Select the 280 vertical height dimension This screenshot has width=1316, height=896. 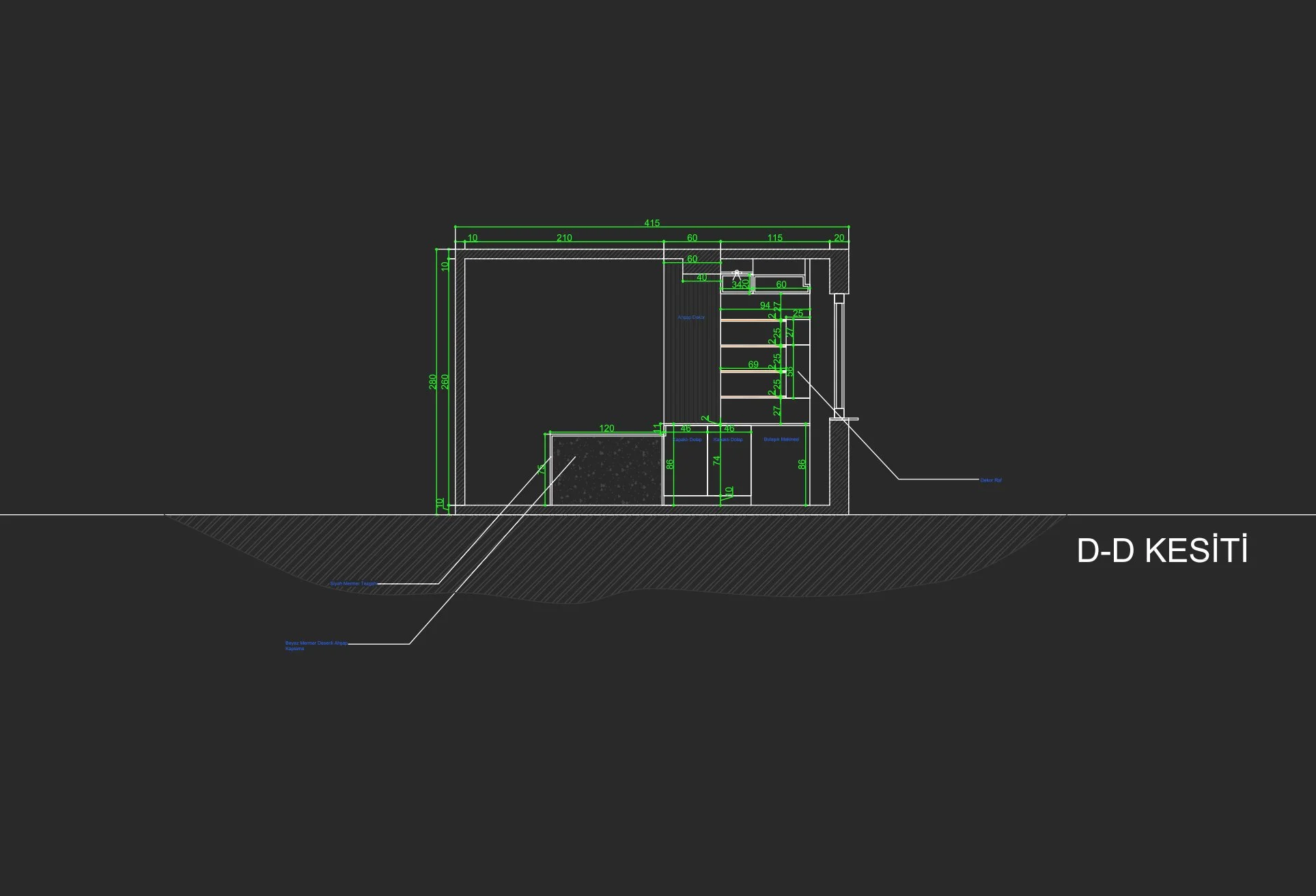pos(433,382)
